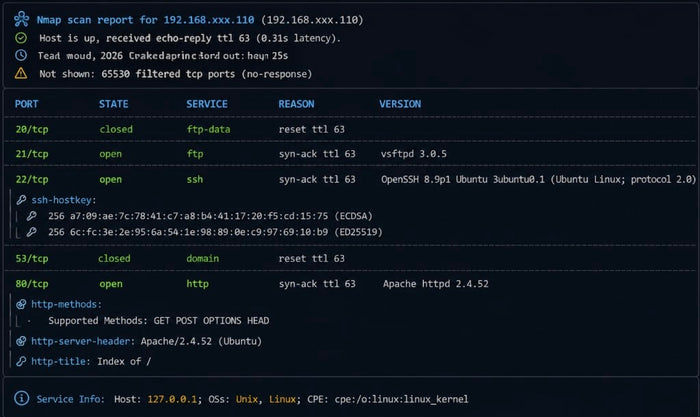Click the http-title label

60,361
